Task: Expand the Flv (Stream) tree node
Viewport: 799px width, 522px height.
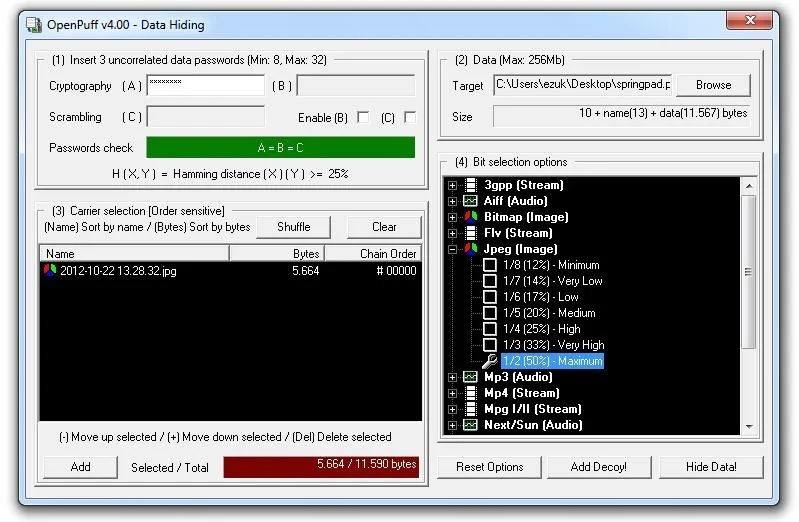Action: [452, 233]
